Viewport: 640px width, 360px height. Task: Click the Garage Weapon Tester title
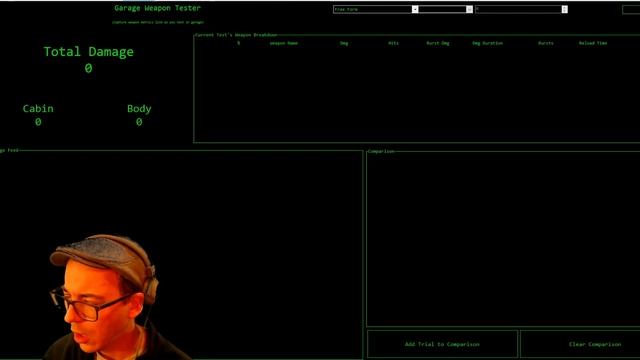click(x=158, y=8)
